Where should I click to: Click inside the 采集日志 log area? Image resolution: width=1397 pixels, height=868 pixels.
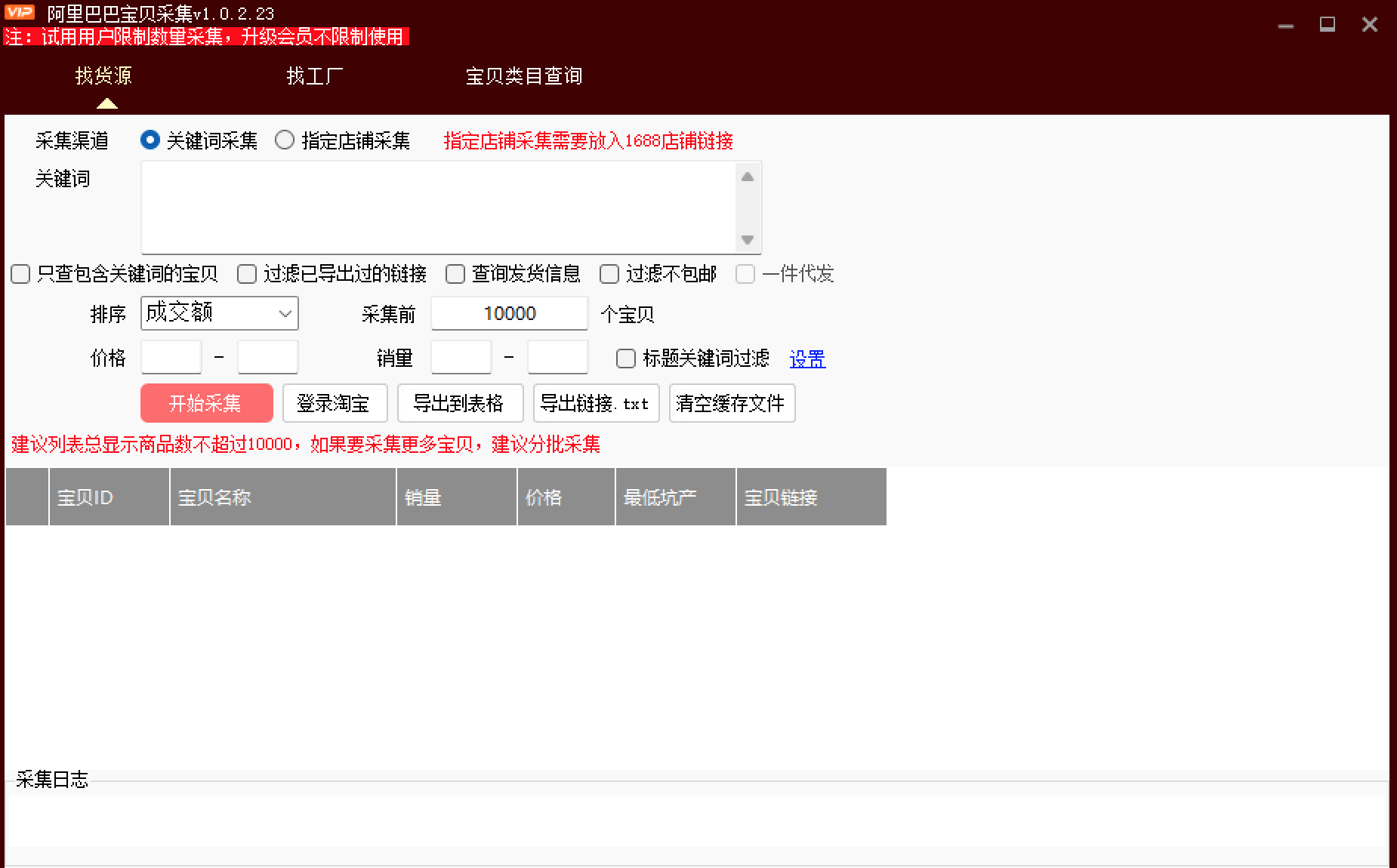696,821
